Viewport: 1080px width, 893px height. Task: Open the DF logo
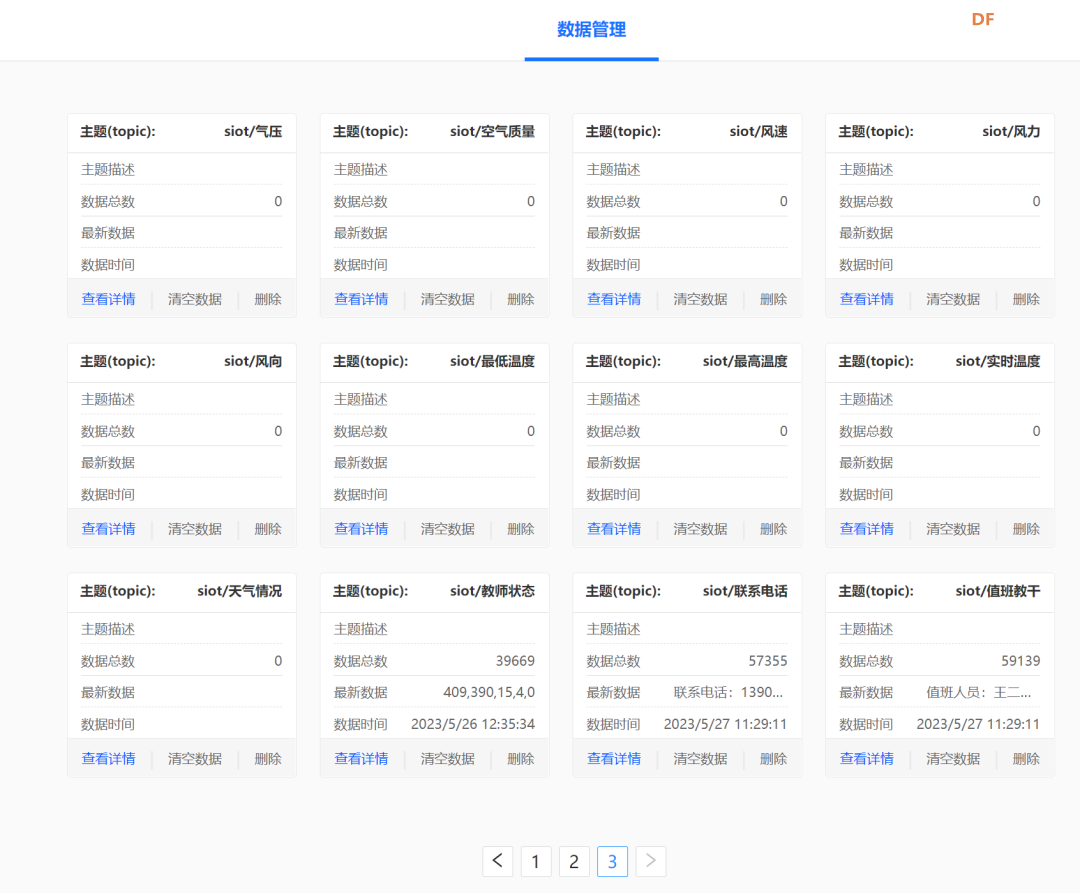coord(983,19)
